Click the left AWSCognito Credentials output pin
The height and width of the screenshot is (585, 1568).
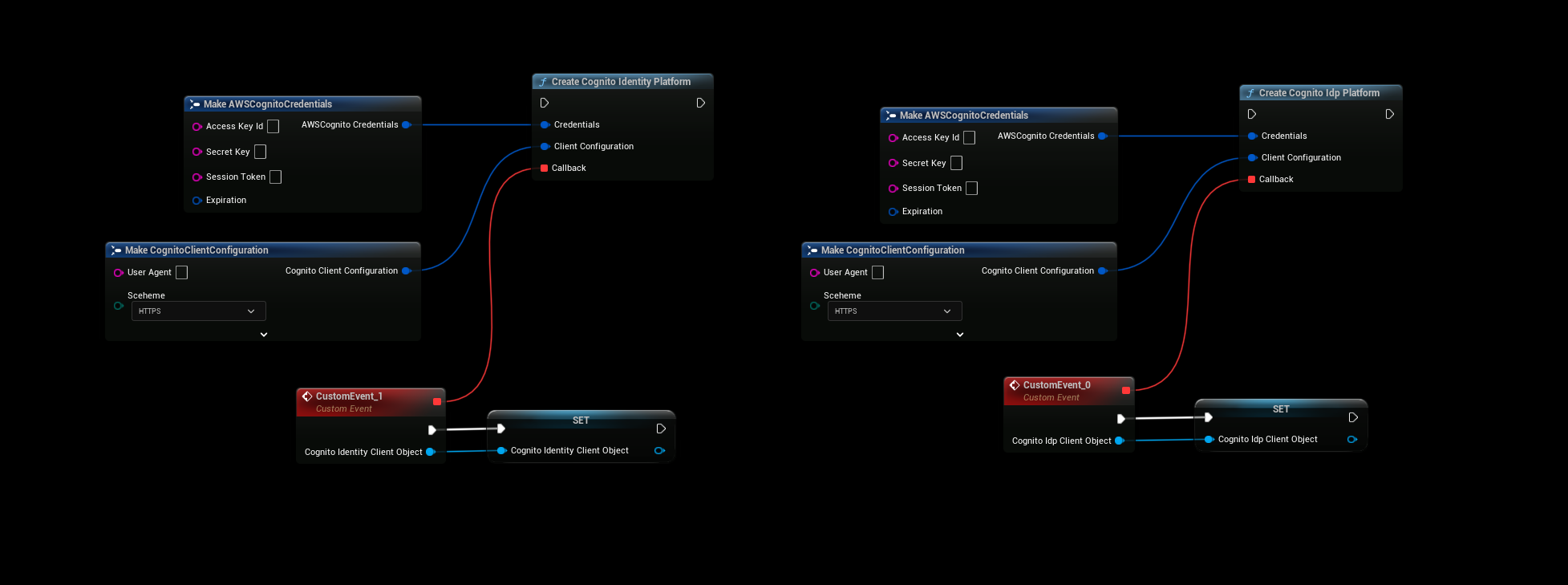coord(406,124)
